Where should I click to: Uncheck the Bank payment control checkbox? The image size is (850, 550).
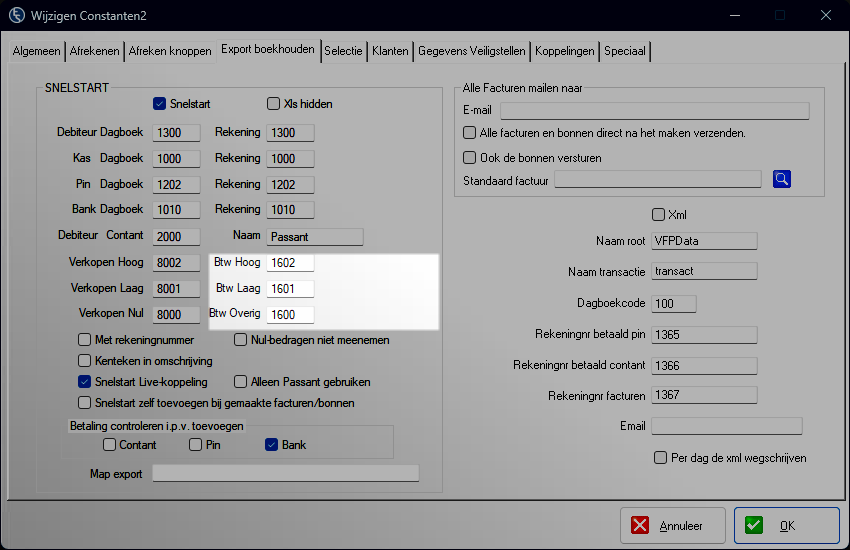click(x=271, y=445)
